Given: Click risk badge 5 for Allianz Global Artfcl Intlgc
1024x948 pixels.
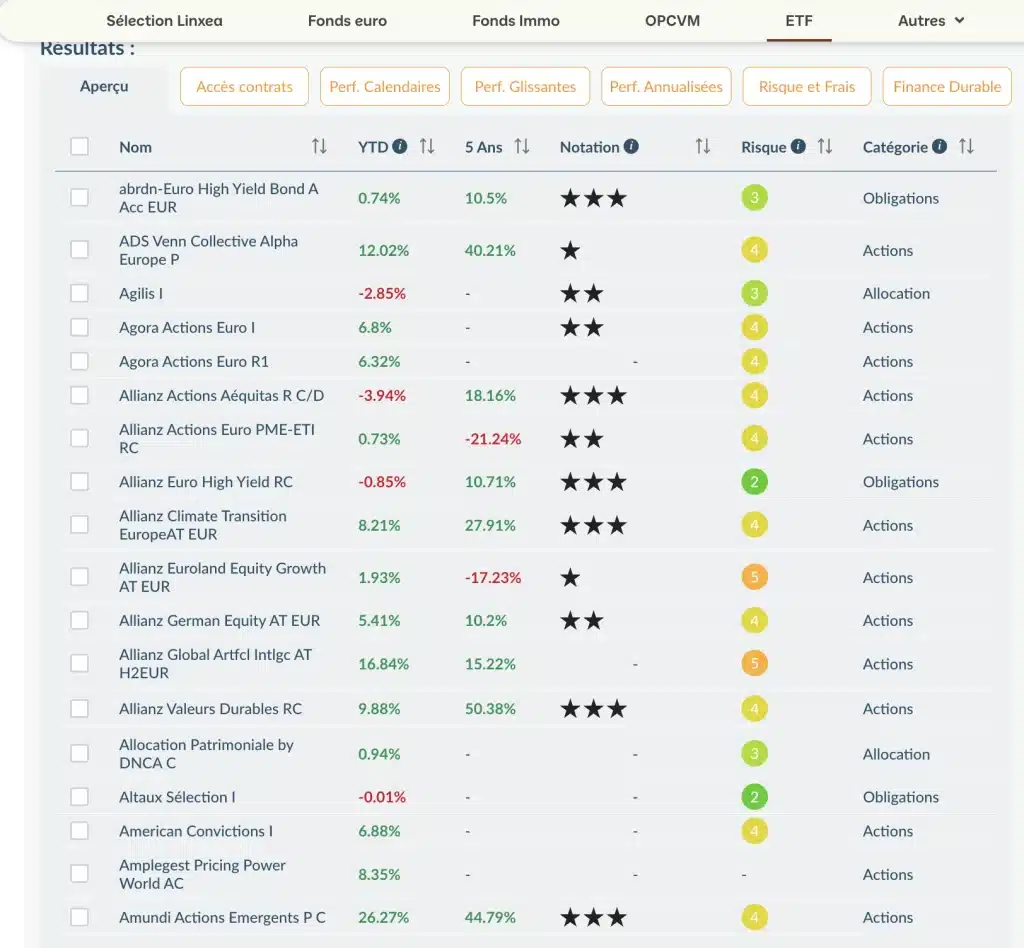Looking at the screenshot, I should pos(754,663).
